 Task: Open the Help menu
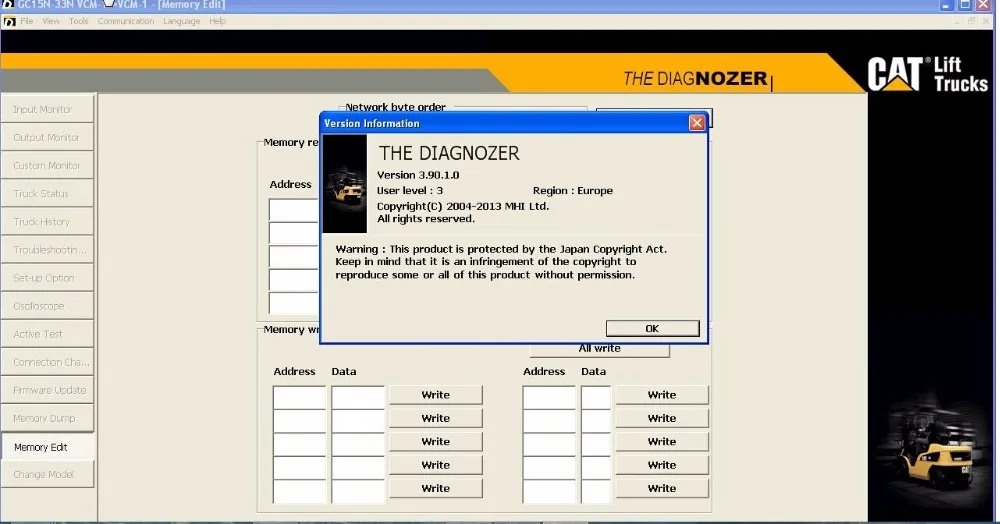coord(217,21)
